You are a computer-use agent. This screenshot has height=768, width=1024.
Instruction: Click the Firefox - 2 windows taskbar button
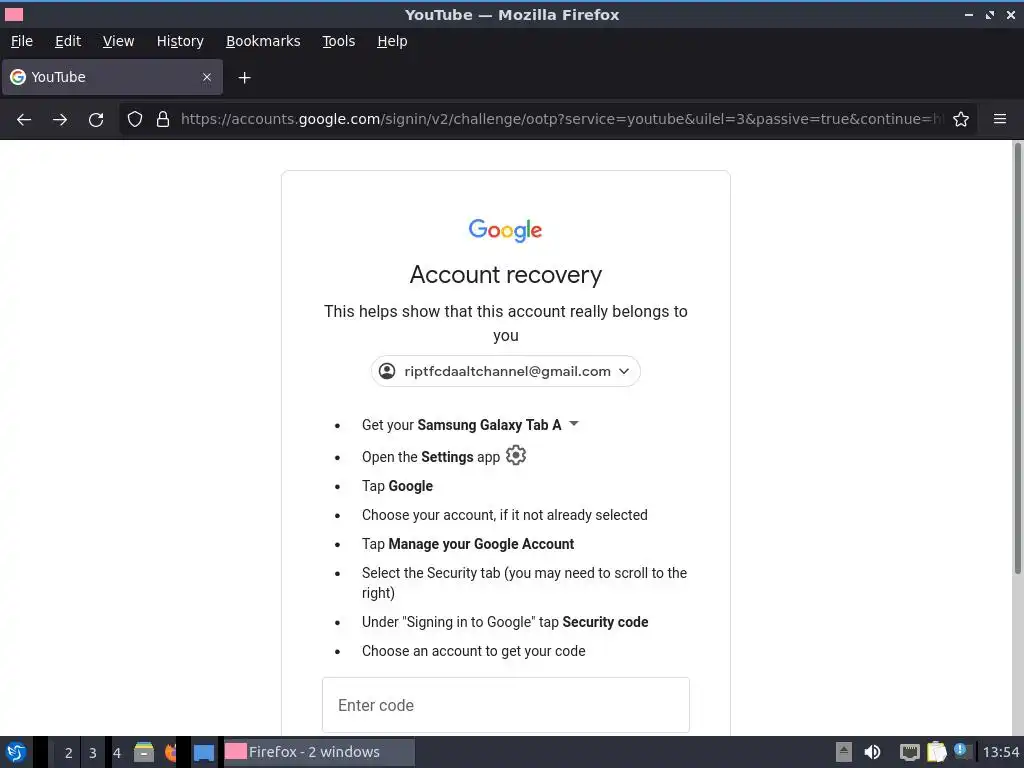(319, 752)
